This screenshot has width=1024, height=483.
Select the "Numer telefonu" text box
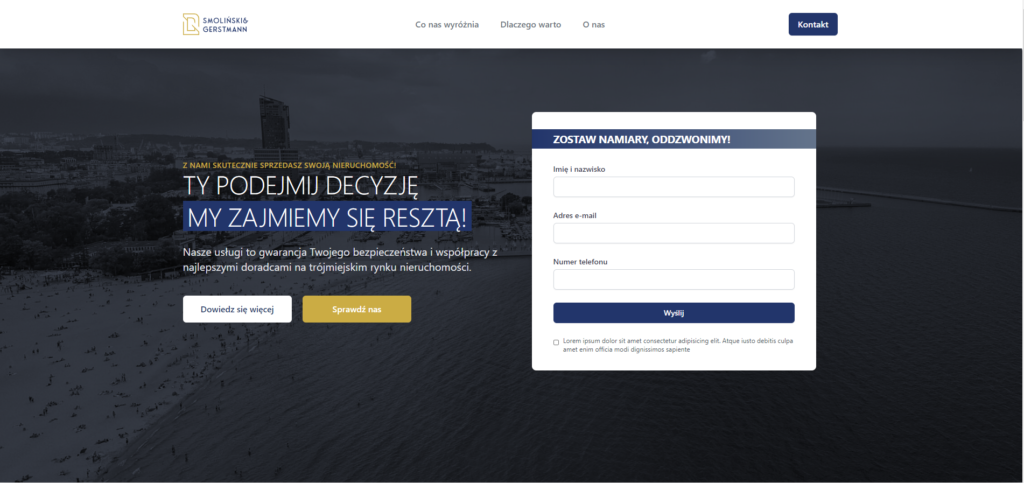[x=673, y=279]
